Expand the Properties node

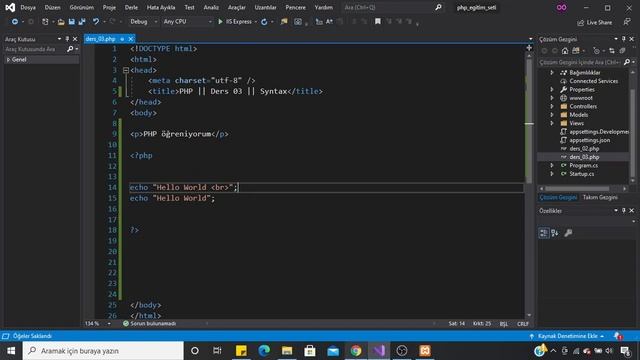click(552, 89)
